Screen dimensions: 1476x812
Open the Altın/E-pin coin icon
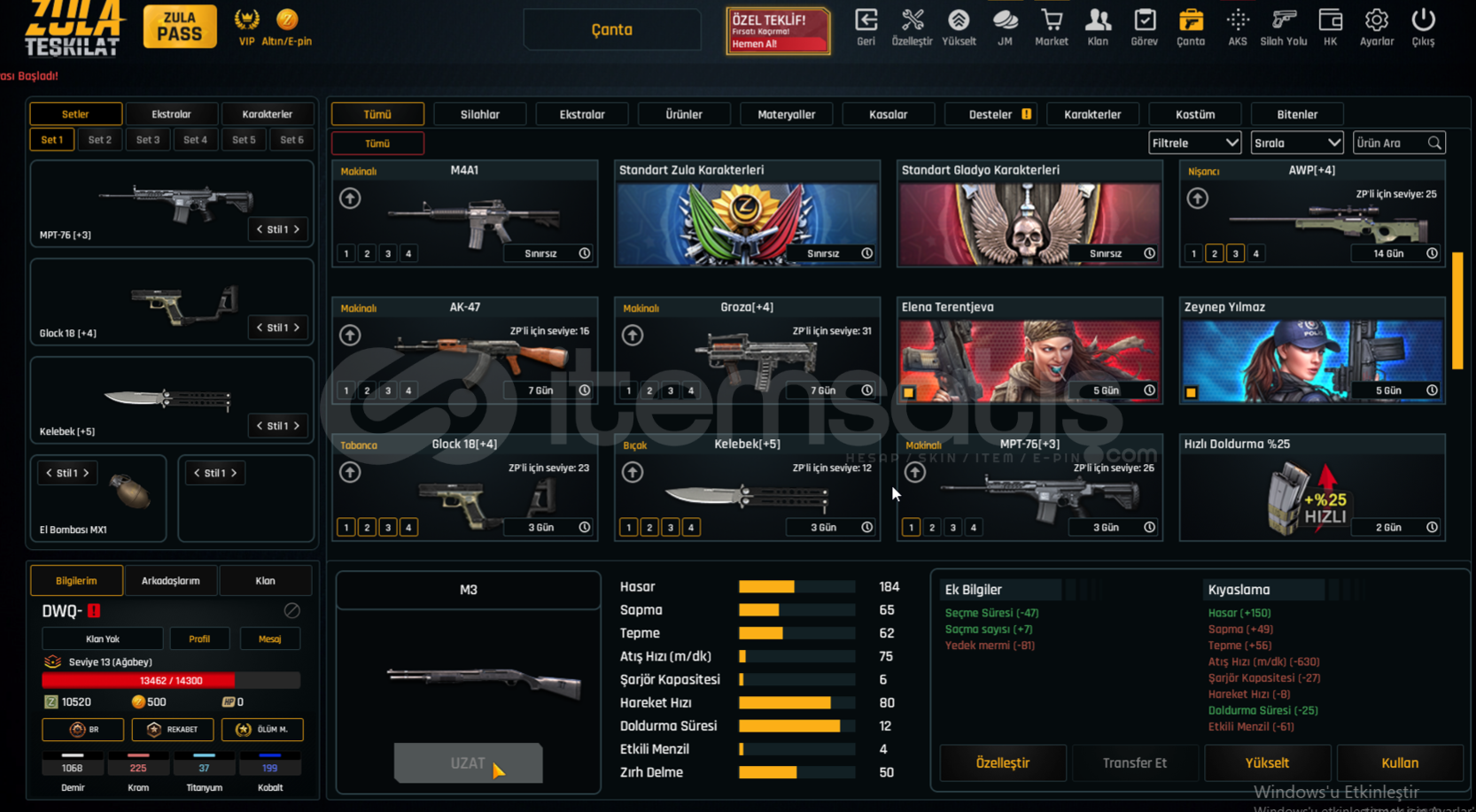[x=287, y=19]
